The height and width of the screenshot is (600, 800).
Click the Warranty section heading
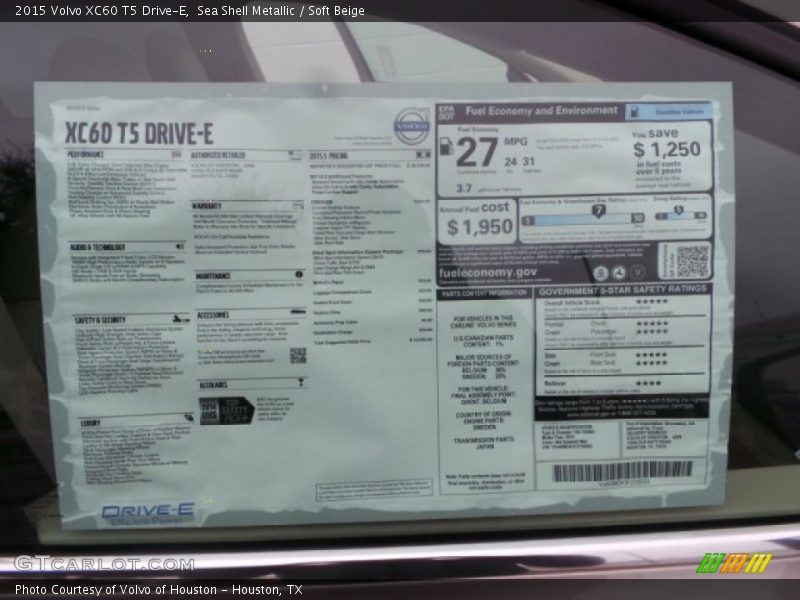[207, 206]
